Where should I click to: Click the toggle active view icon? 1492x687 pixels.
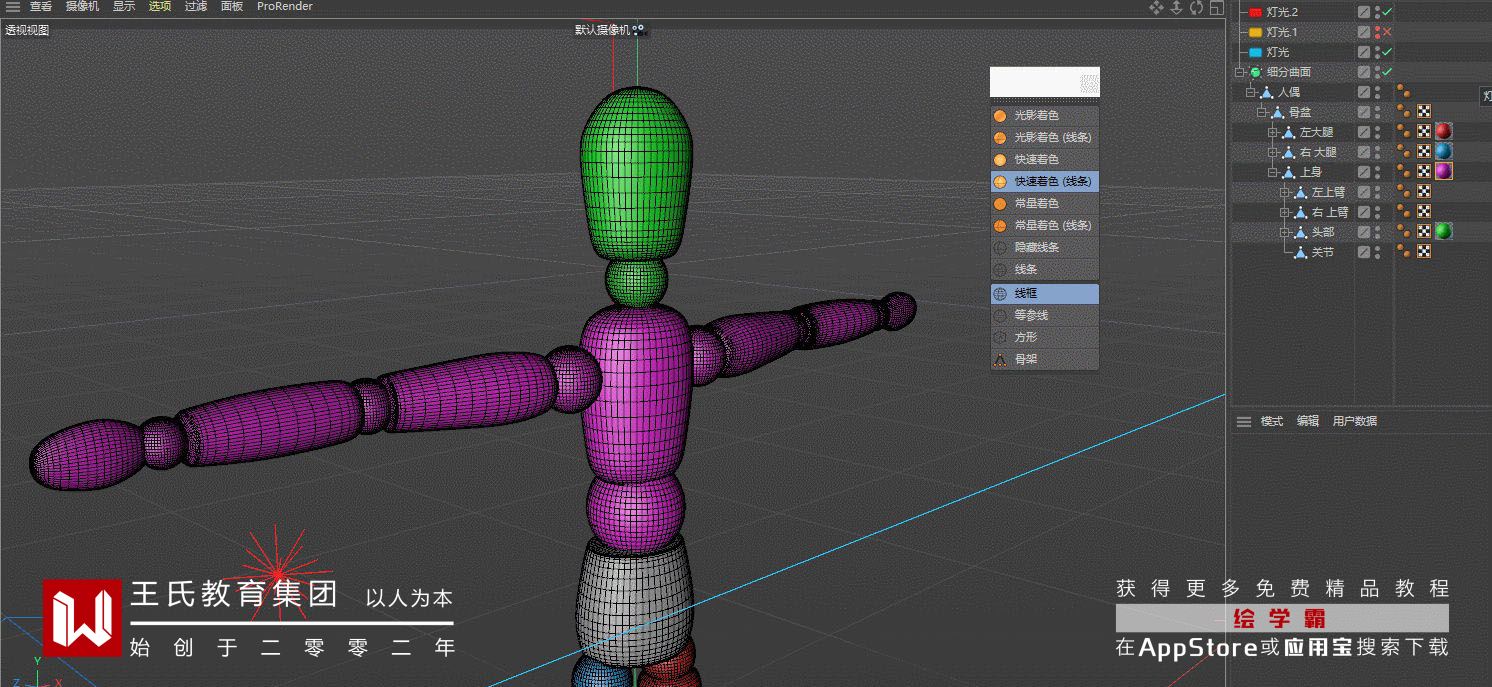1216,7
